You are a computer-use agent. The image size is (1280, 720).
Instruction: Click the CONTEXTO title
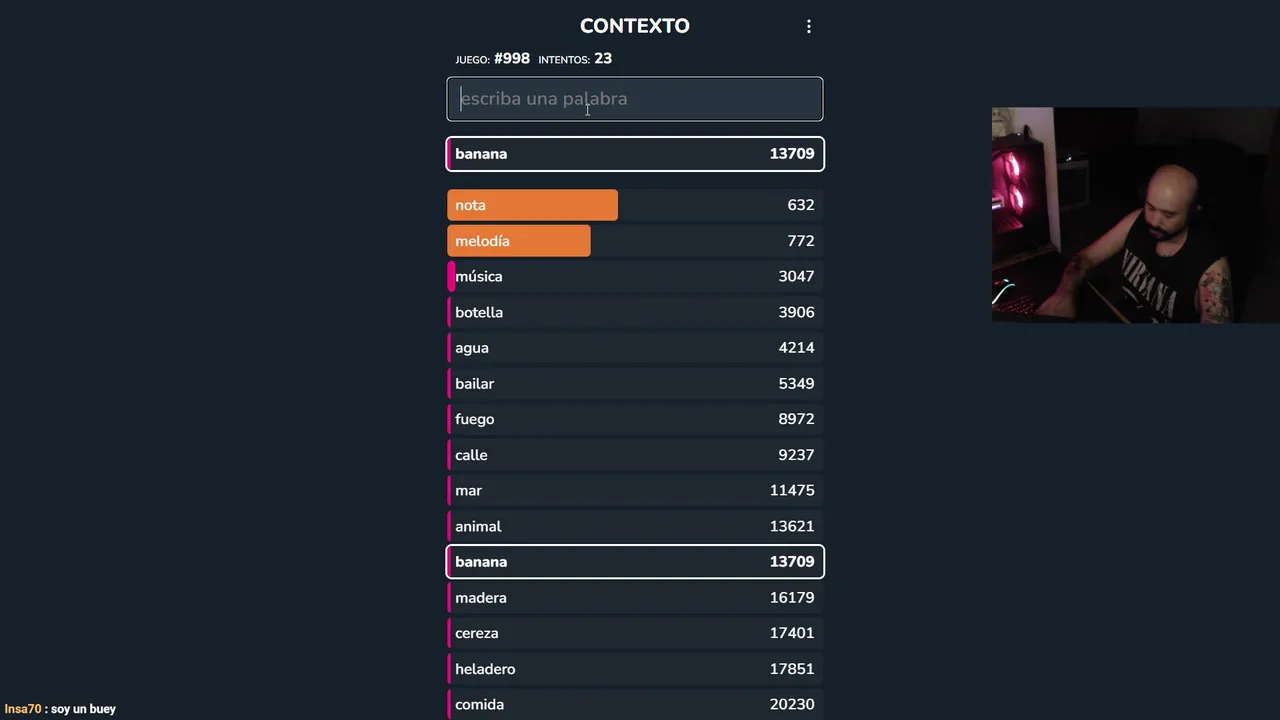pyautogui.click(x=634, y=26)
